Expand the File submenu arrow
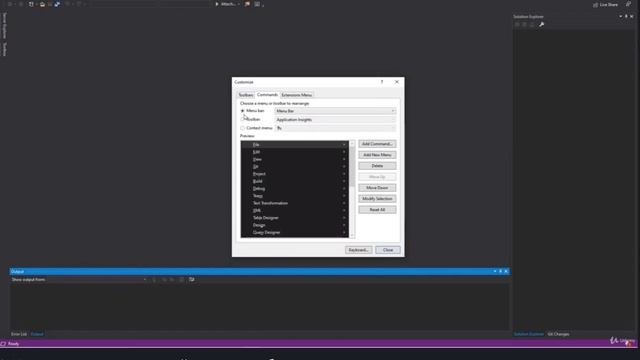 (344, 144)
